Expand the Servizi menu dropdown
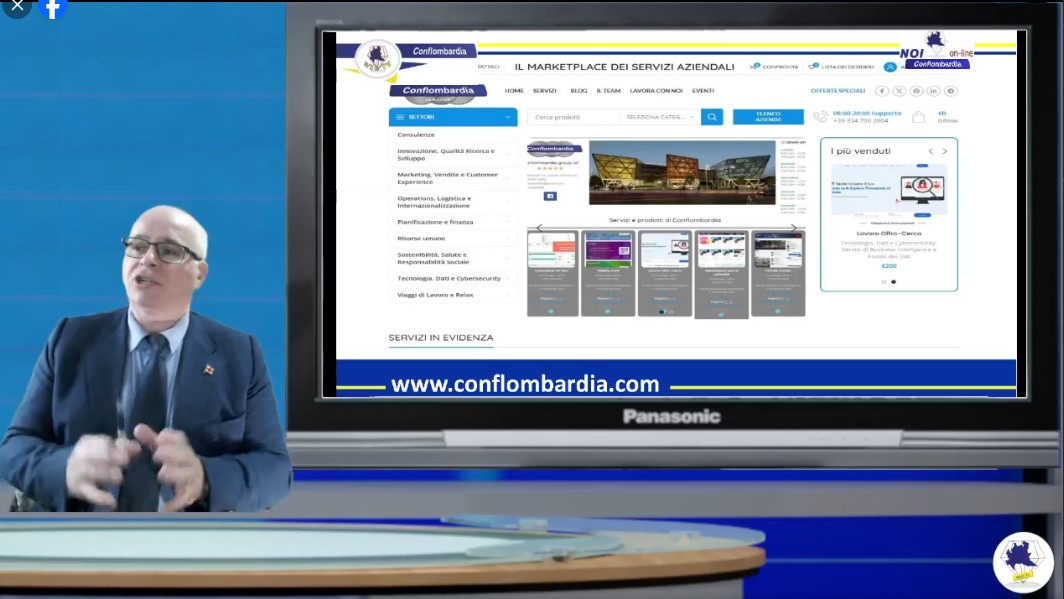This screenshot has width=1064, height=599. (x=546, y=91)
